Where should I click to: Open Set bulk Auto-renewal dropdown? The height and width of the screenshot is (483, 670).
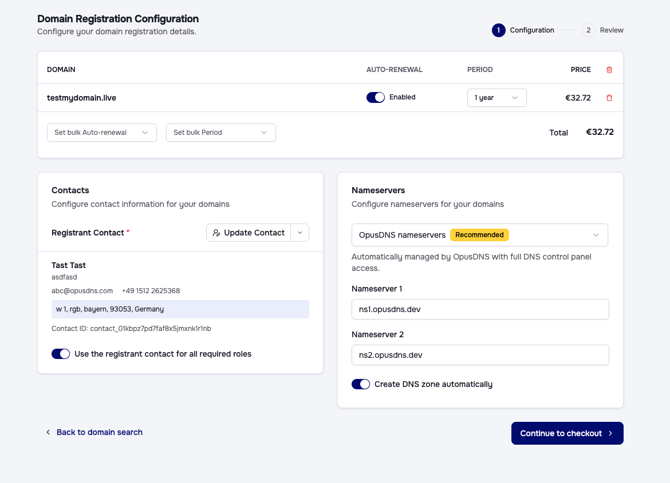102,133
